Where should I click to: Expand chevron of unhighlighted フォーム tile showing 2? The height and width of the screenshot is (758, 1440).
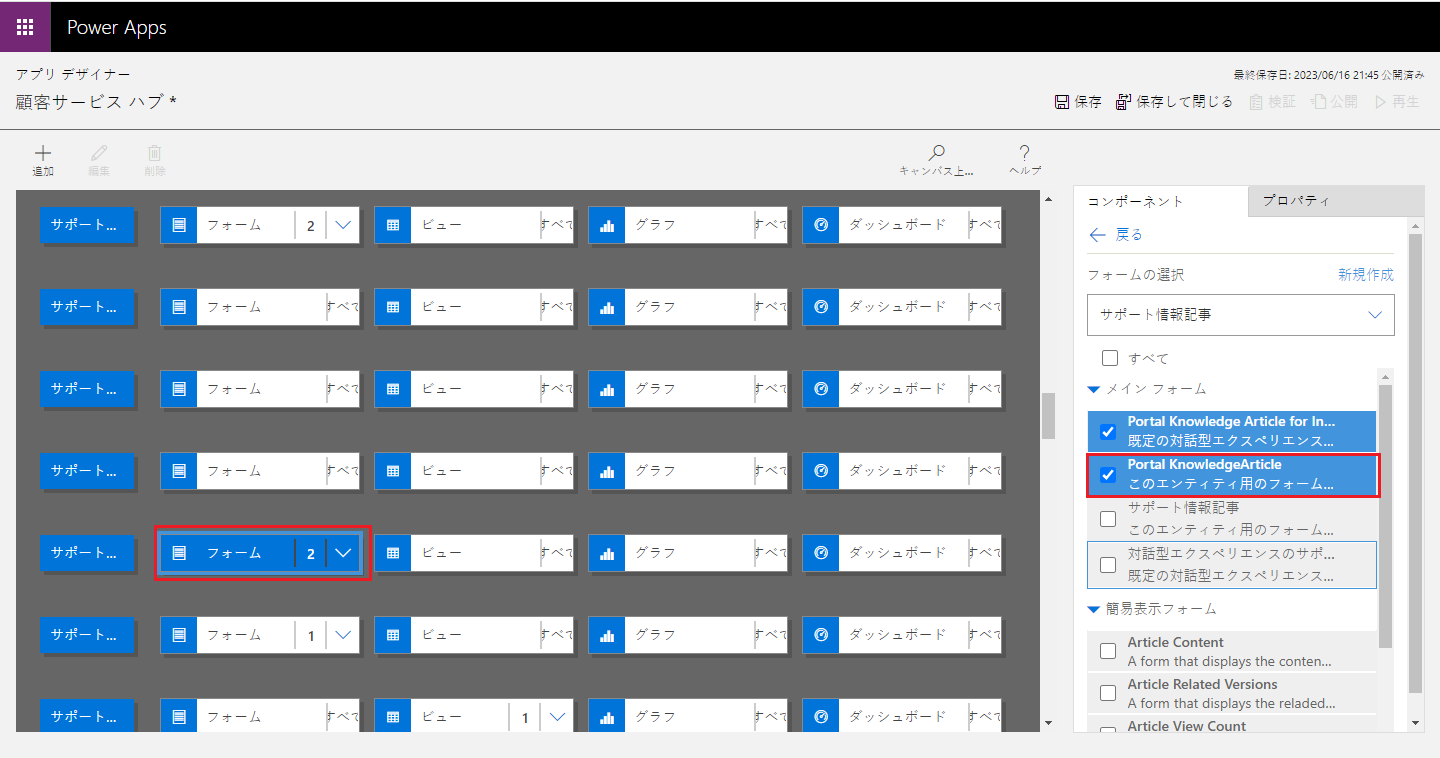pyautogui.click(x=343, y=225)
